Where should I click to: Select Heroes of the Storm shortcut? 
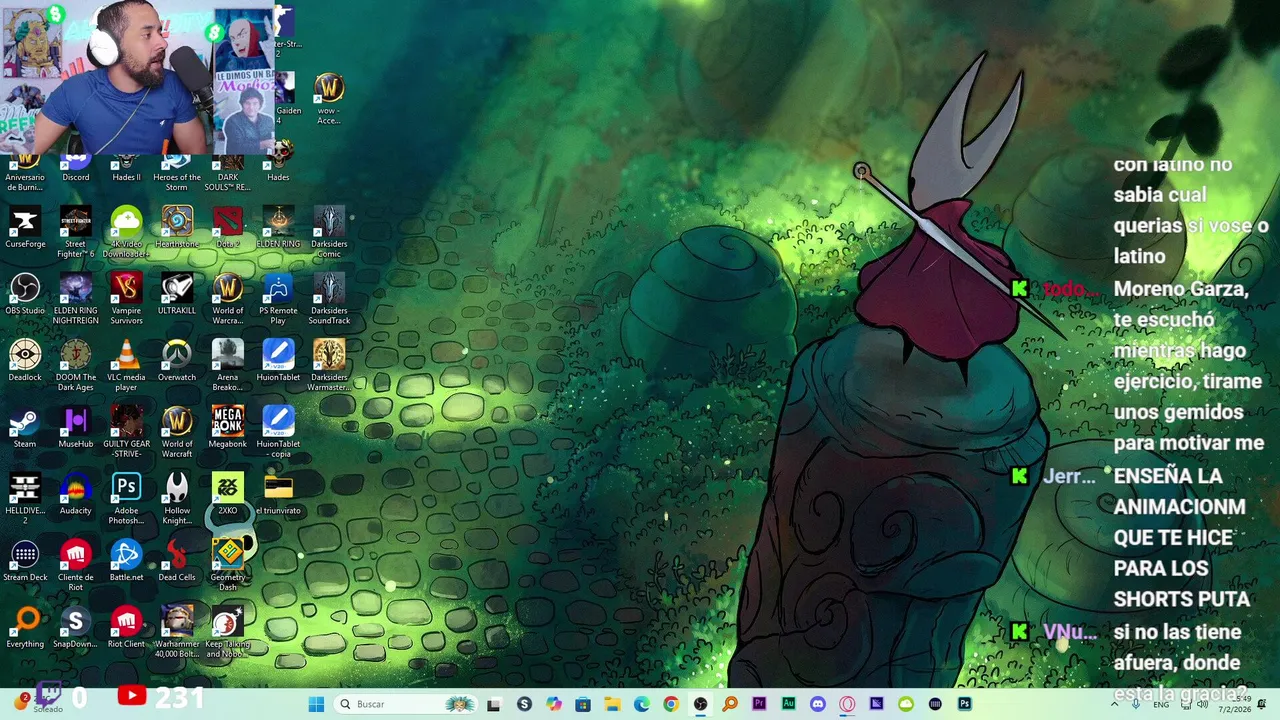(177, 172)
